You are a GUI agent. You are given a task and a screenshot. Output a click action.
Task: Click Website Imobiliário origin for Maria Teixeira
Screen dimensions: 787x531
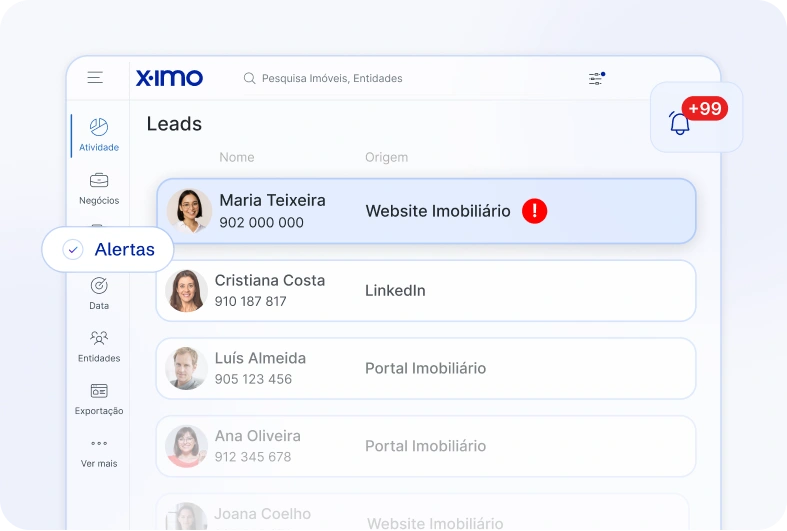[438, 211]
